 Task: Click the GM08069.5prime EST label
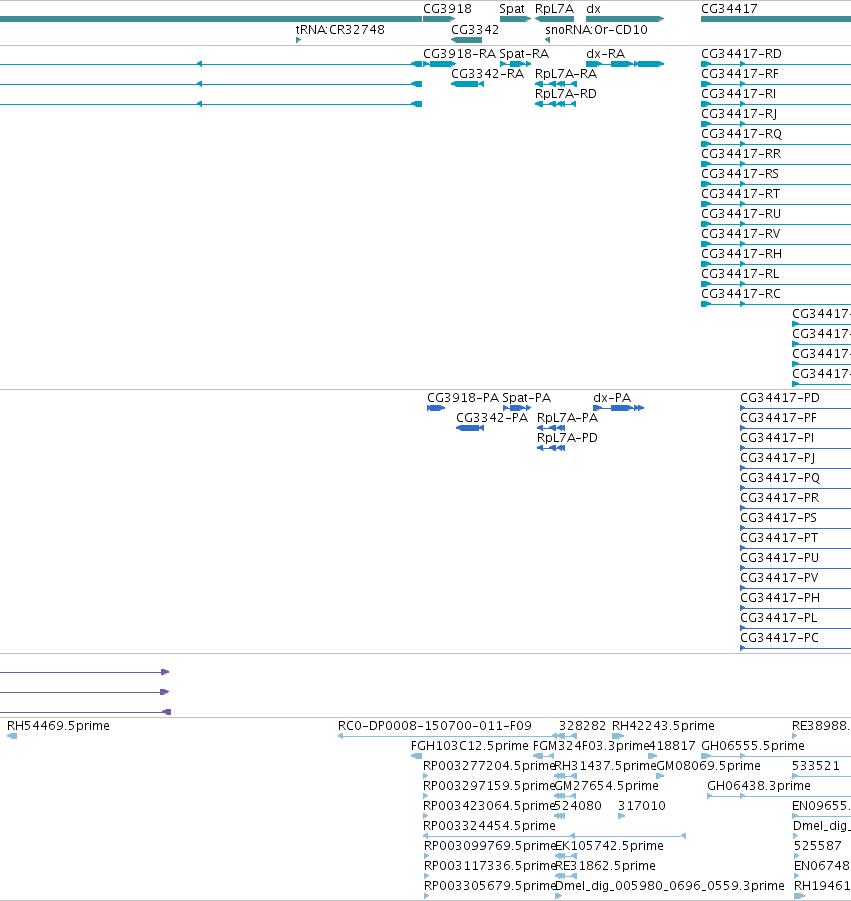click(708, 766)
